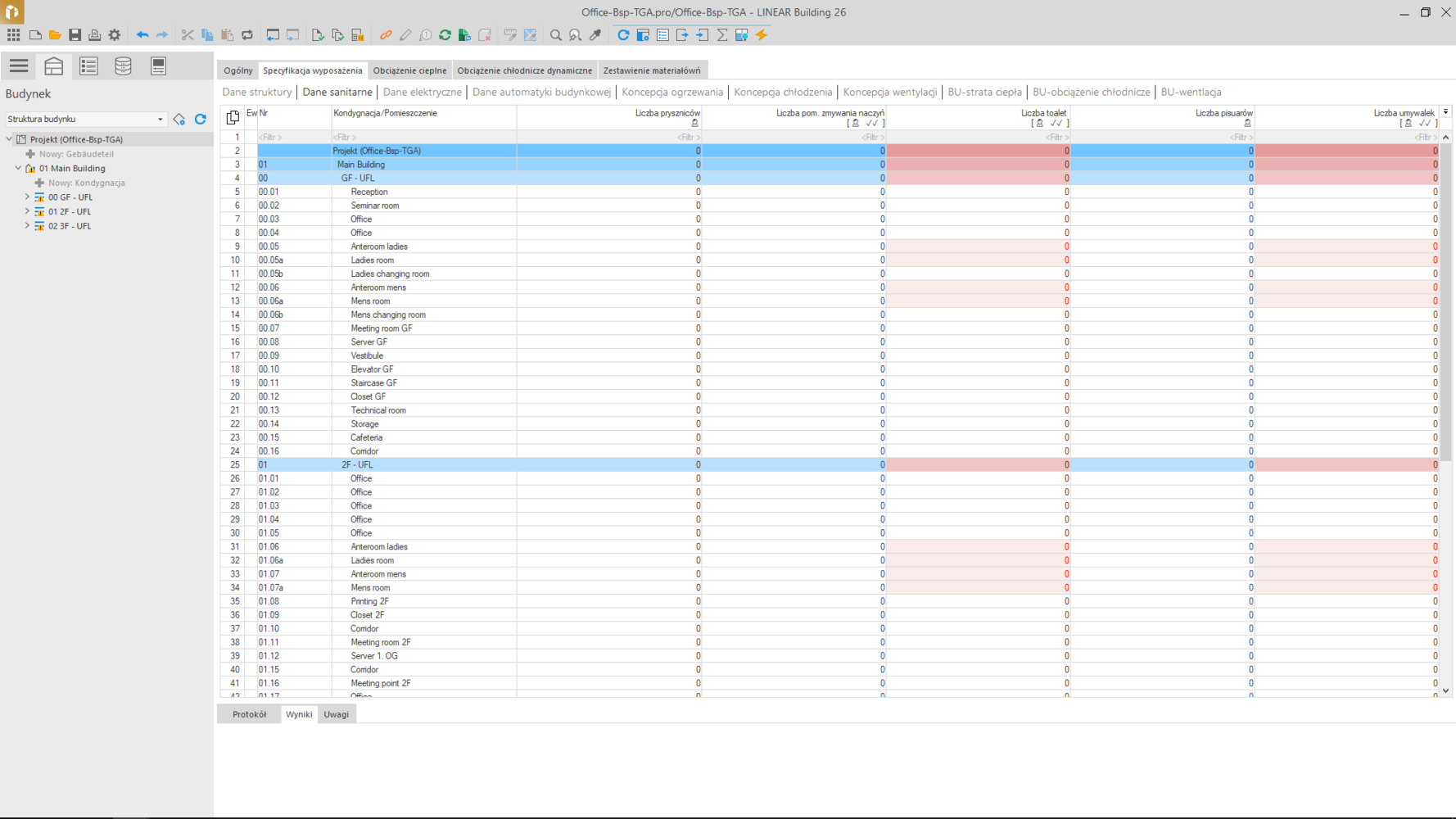Toggle check marks in Liczba toalet header
Image resolution: width=1456 pixels, height=819 pixels.
(1056, 124)
